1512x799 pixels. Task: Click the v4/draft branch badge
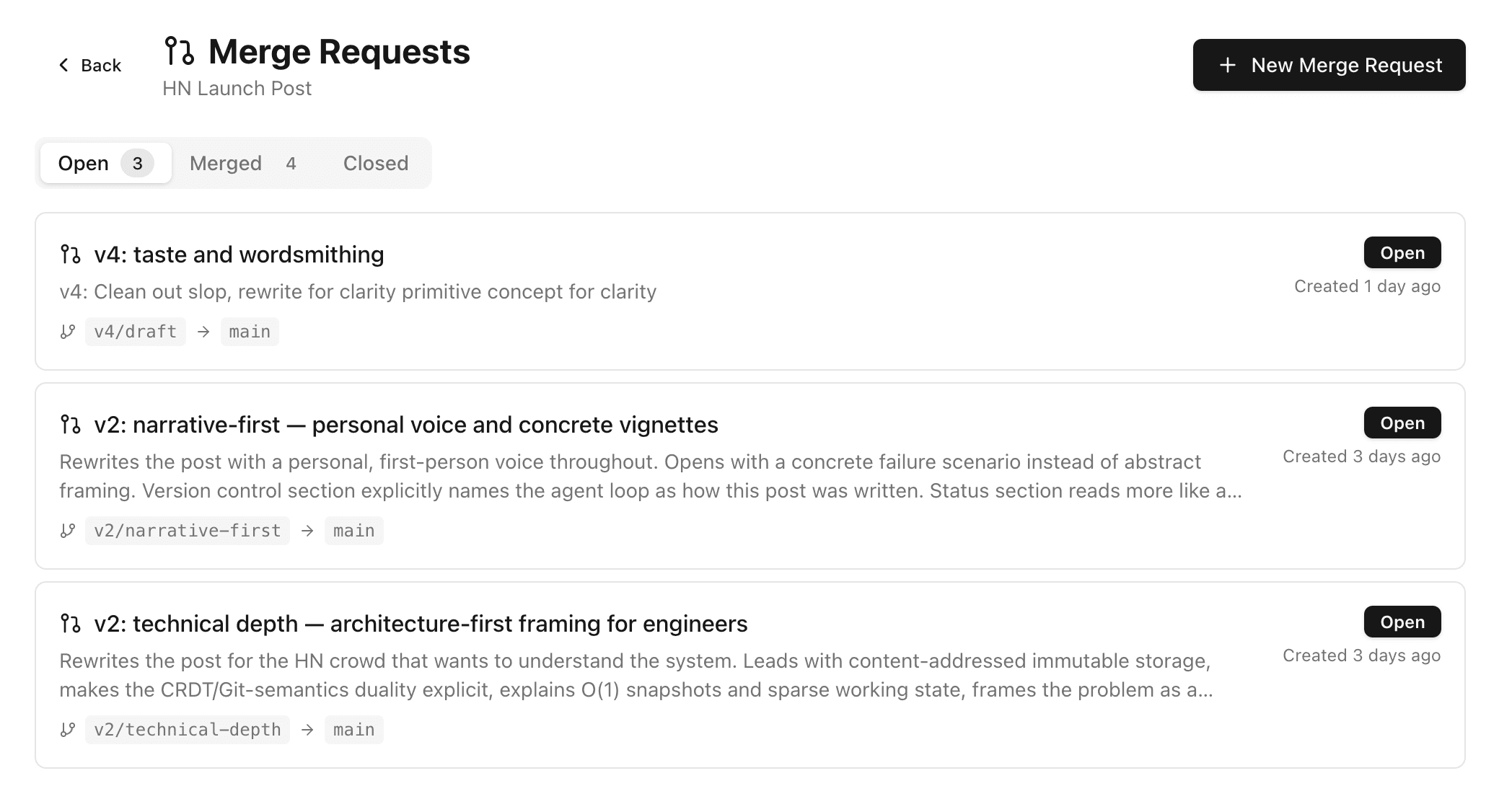(135, 332)
